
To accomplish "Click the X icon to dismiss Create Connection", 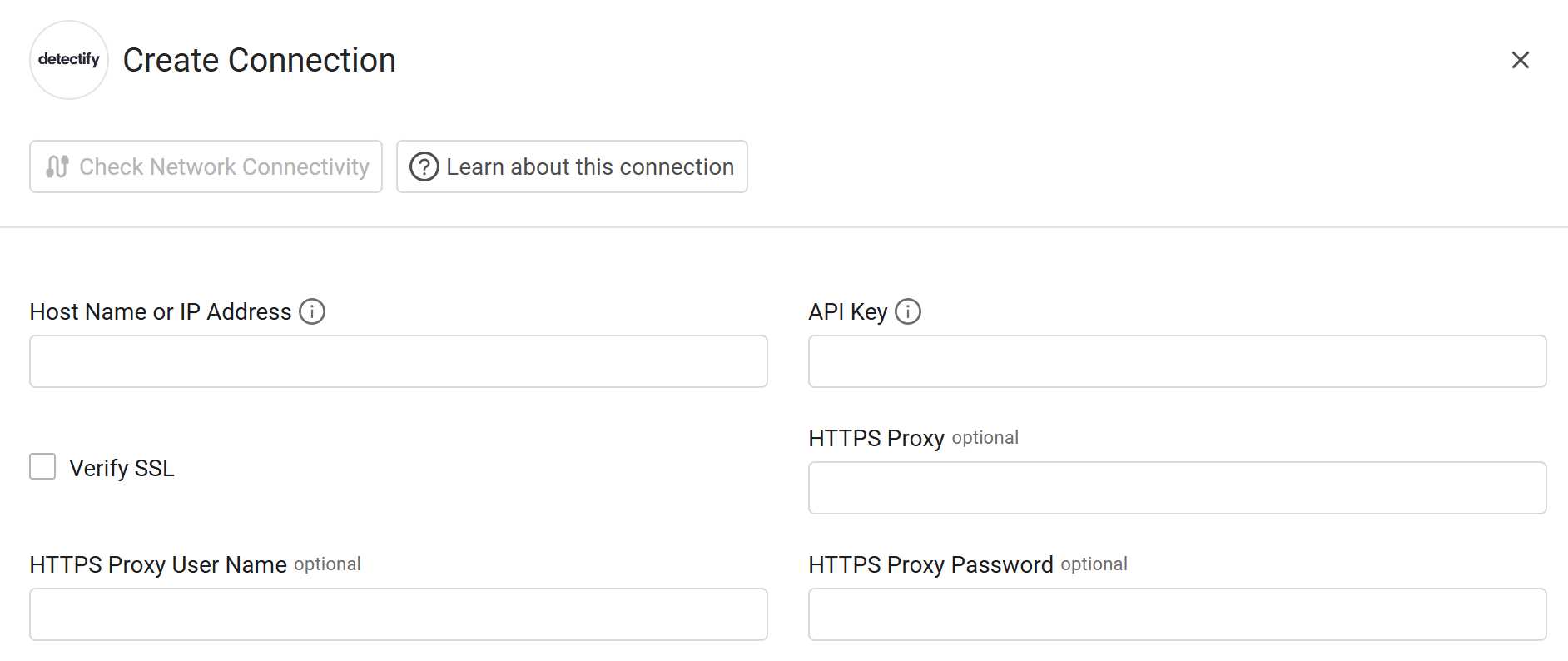I will [x=1521, y=59].
